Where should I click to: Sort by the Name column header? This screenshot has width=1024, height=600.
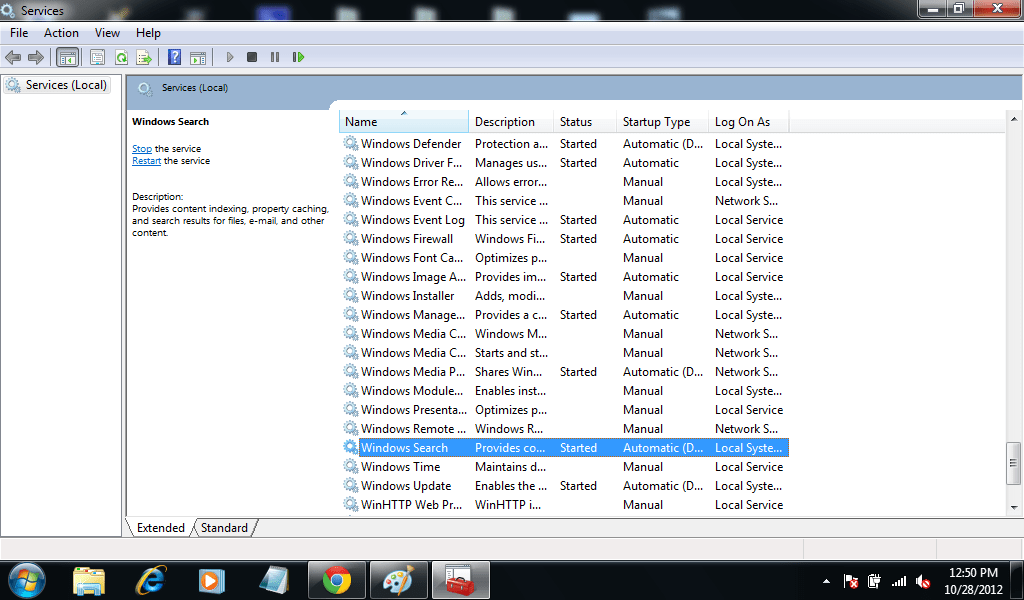(404, 121)
